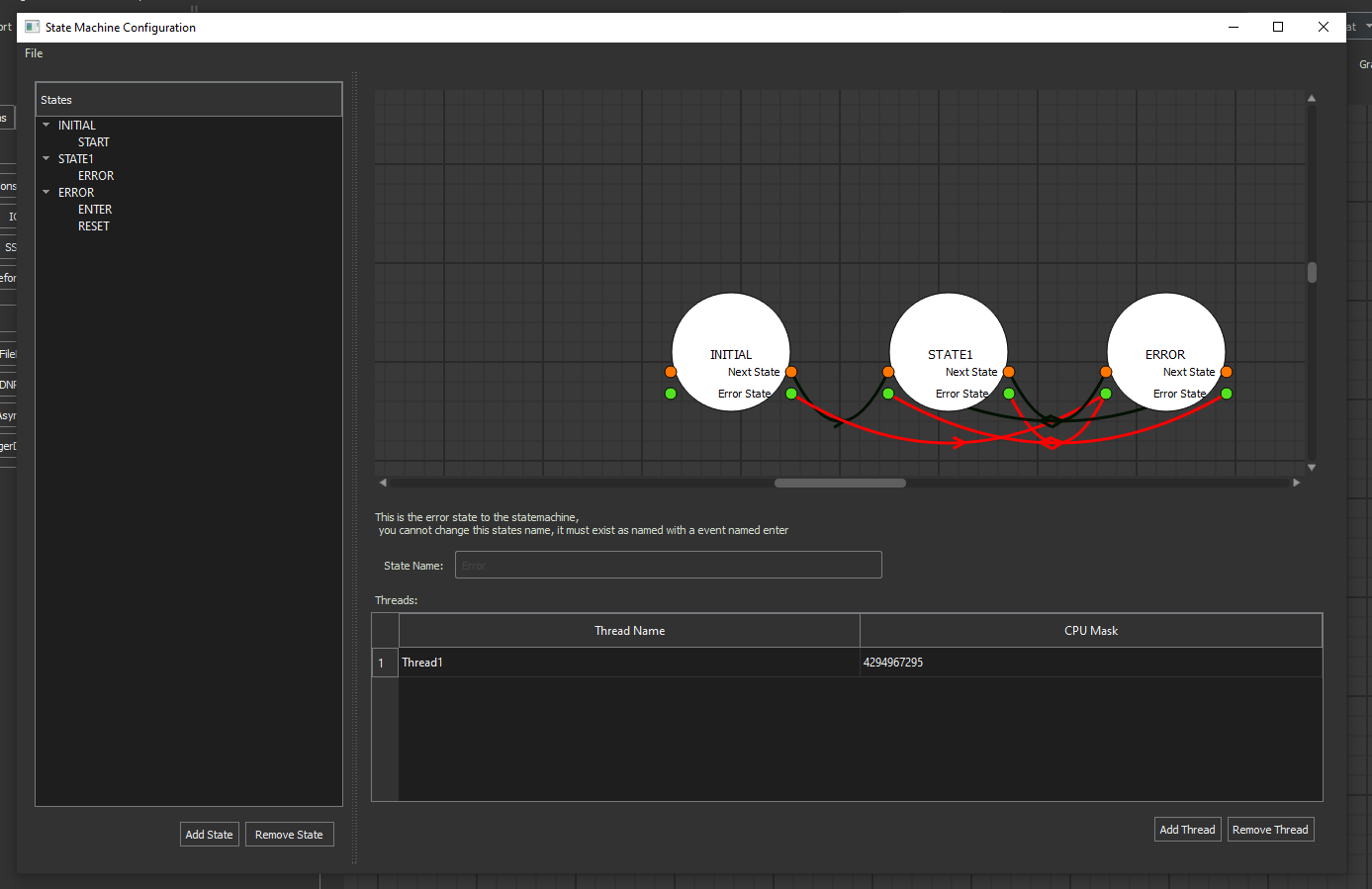Click the Remove Thread button
Viewport: 1372px width, 889px height.
pyautogui.click(x=1270, y=830)
